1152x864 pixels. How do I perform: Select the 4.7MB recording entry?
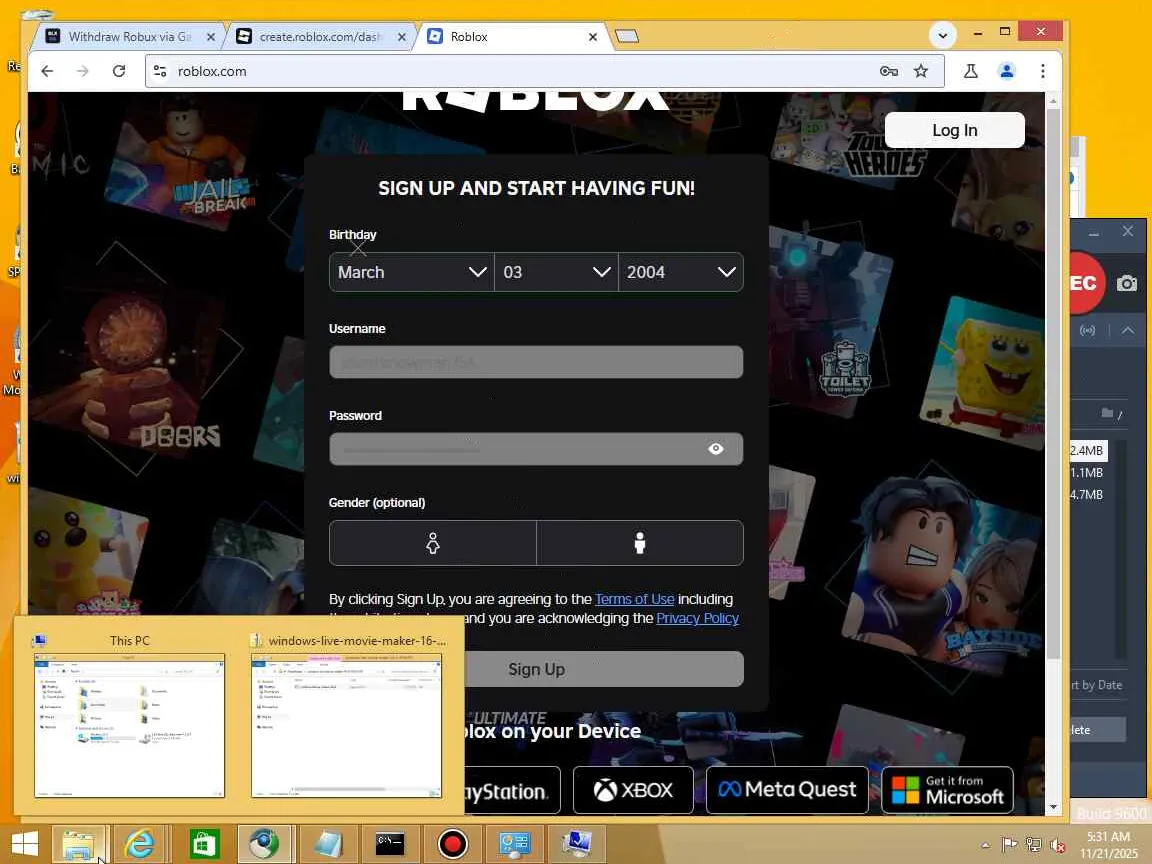point(1088,495)
